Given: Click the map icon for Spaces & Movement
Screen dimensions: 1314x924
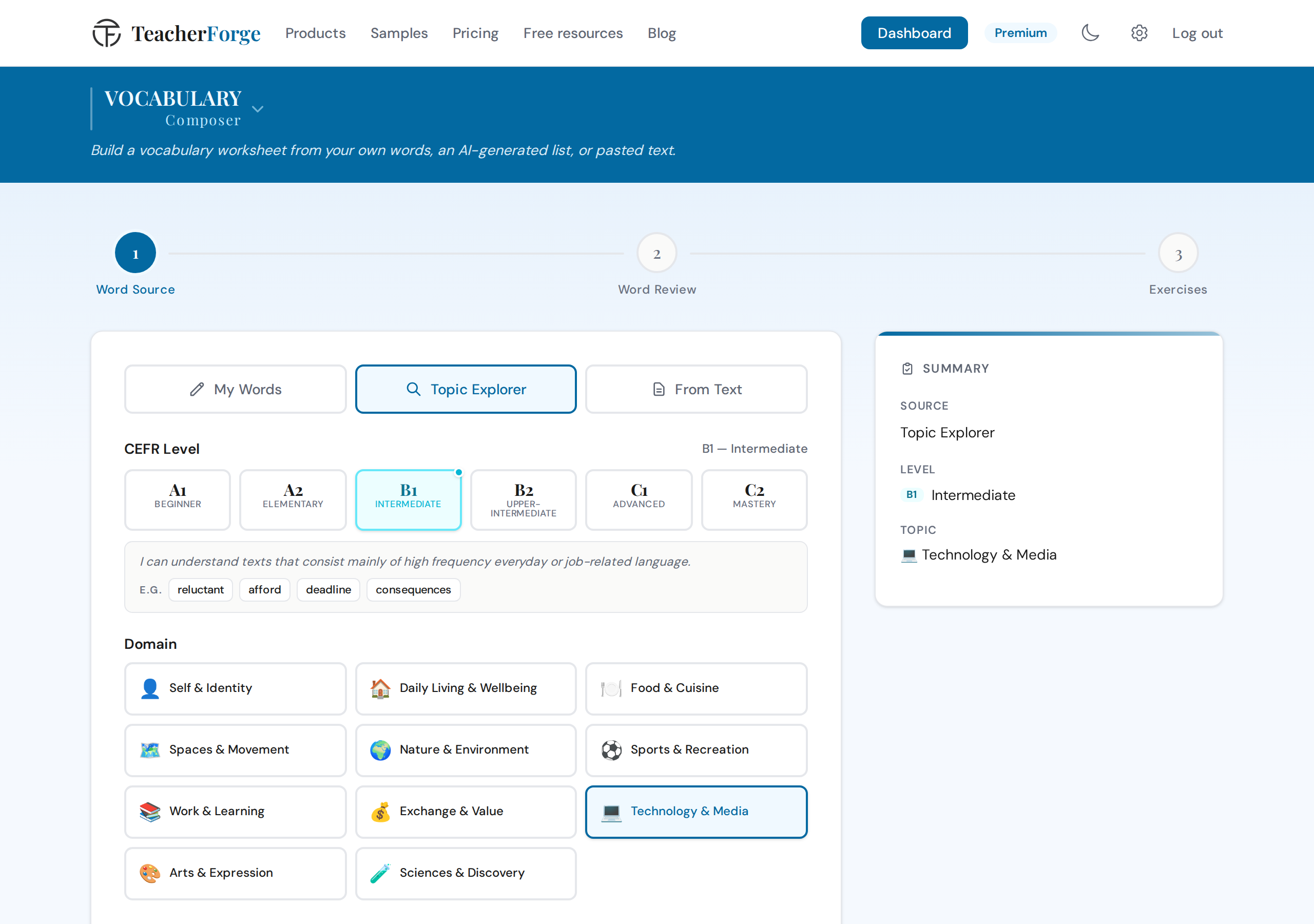Looking at the screenshot, I should [x=150, y=750].
